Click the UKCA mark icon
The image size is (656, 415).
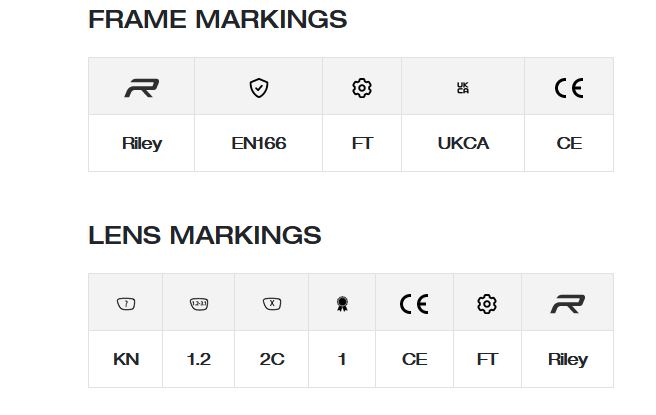pos(463,88)
